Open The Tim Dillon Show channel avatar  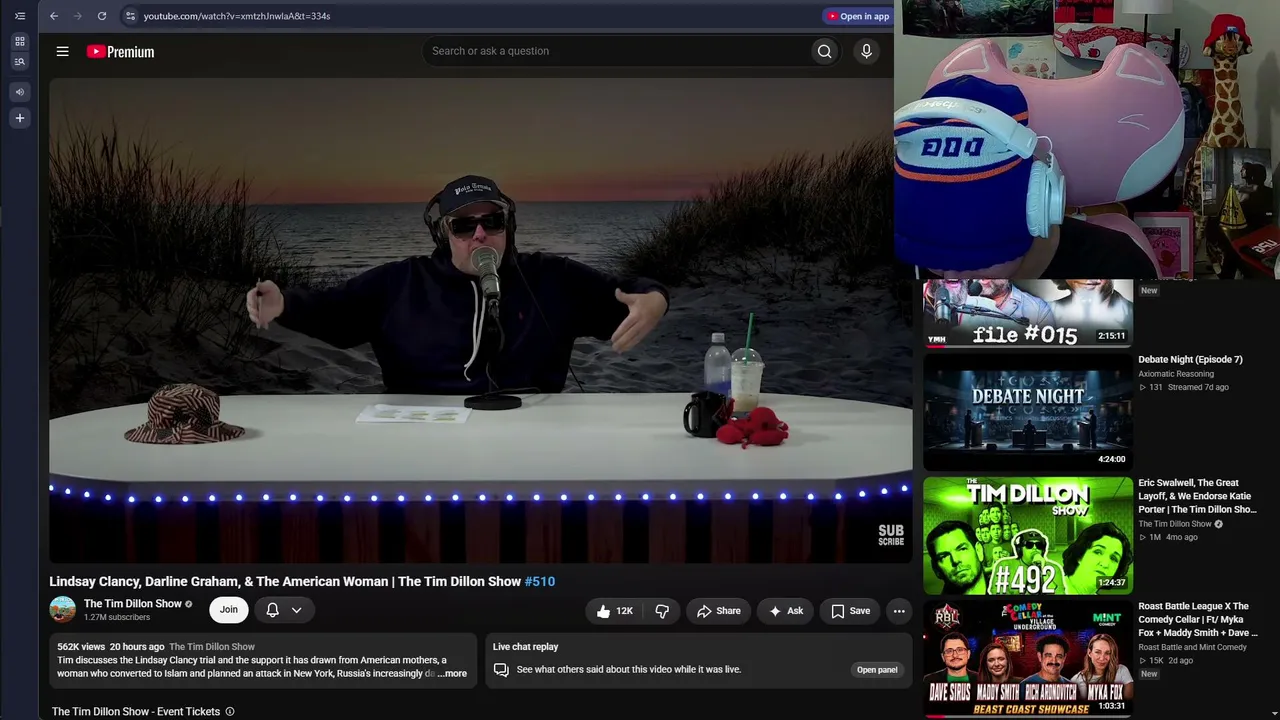(62, 610)
